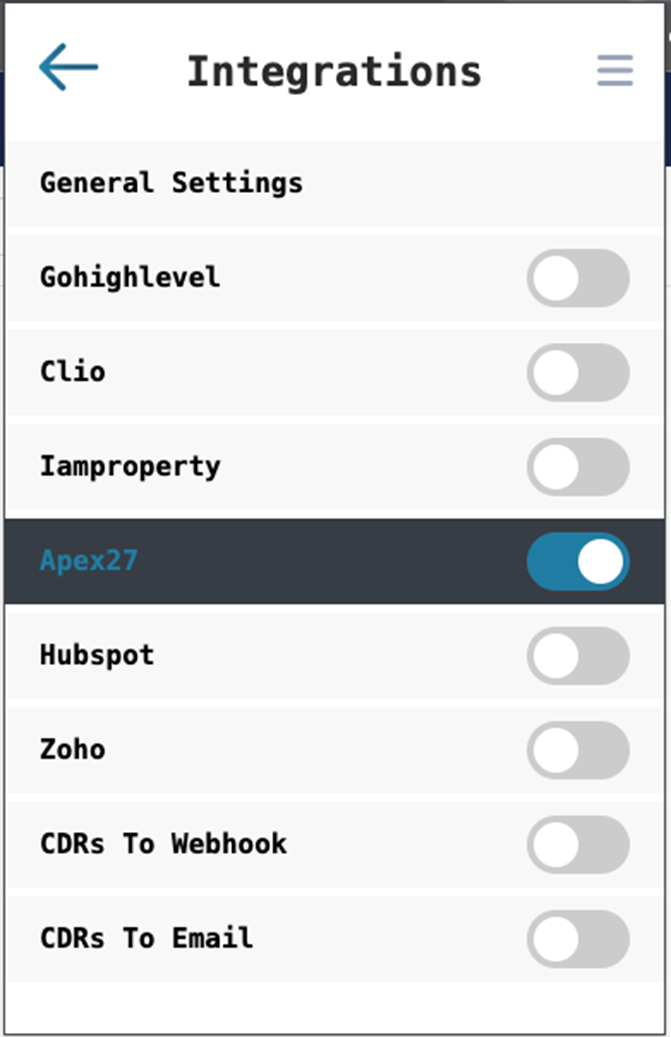
Task: Disable the Apex27 integration toggle
Action: pyautogui.click(x=578, y=561)
